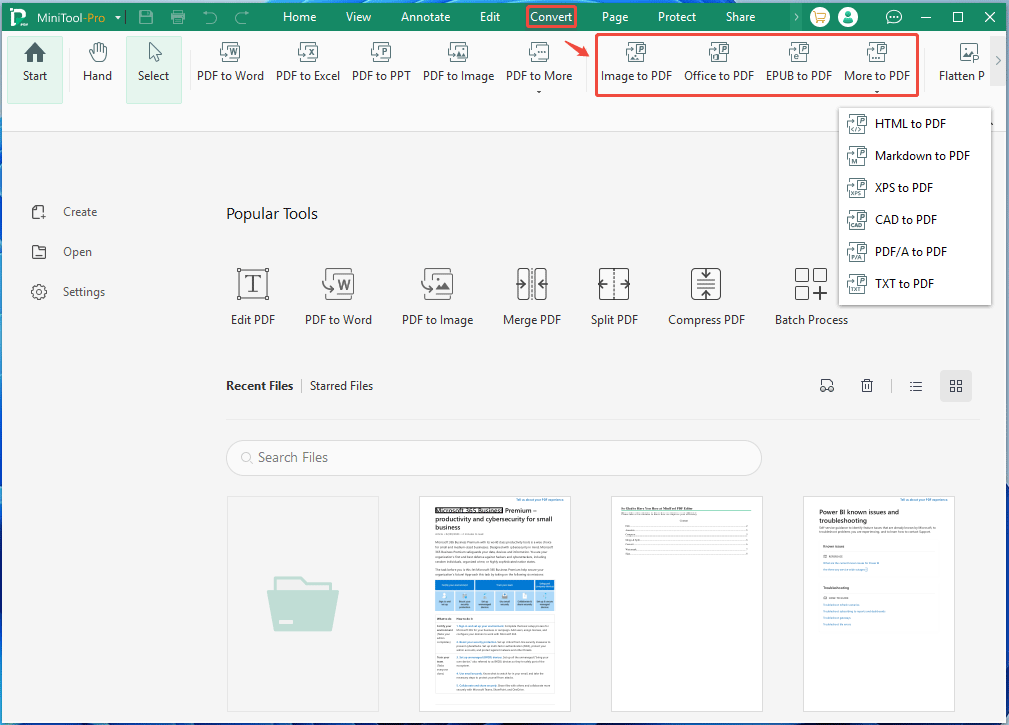
Task: Switch to the Convert ribbon tab
Action: (x=551, y=16)
